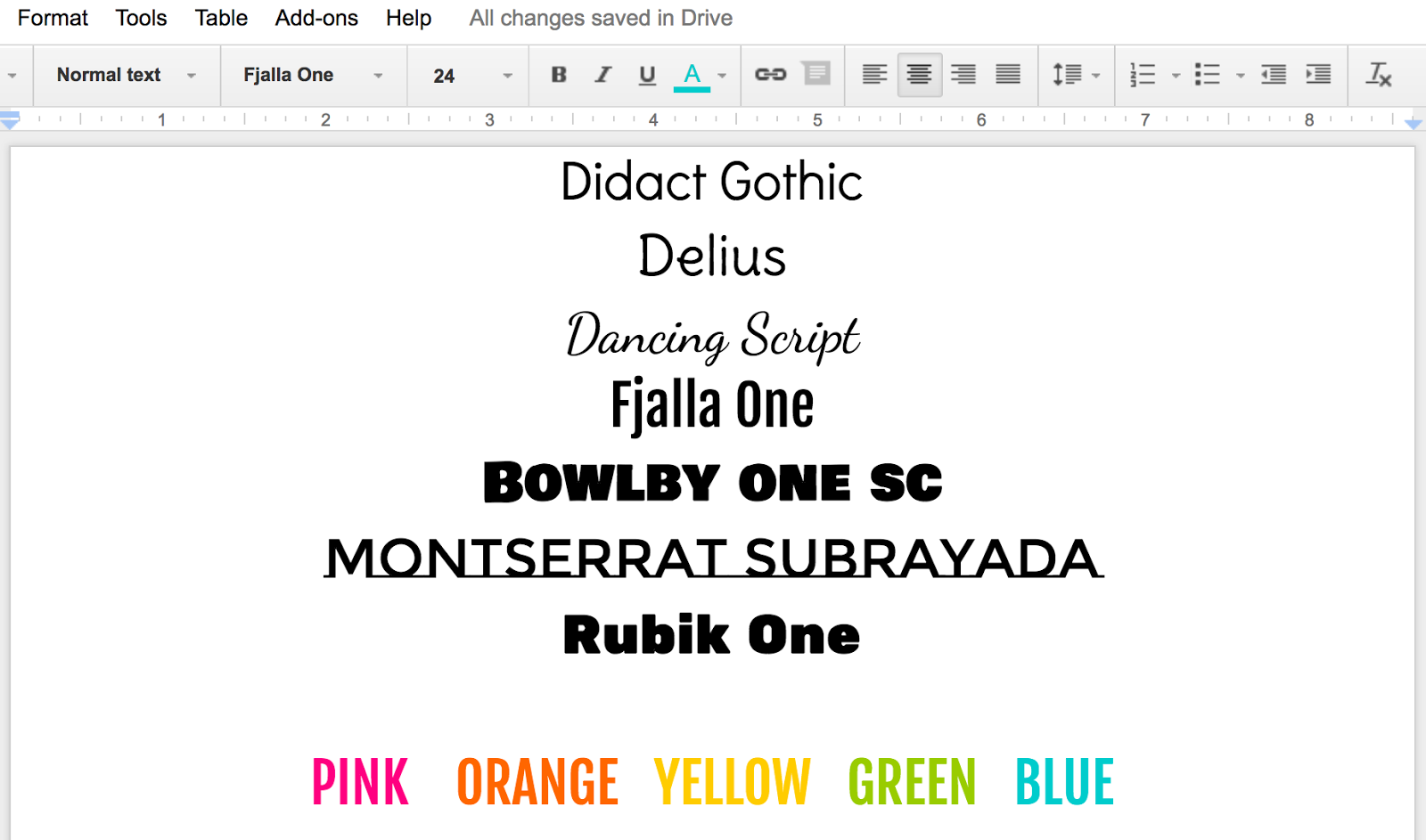Open the text color picker

point(691,75)
